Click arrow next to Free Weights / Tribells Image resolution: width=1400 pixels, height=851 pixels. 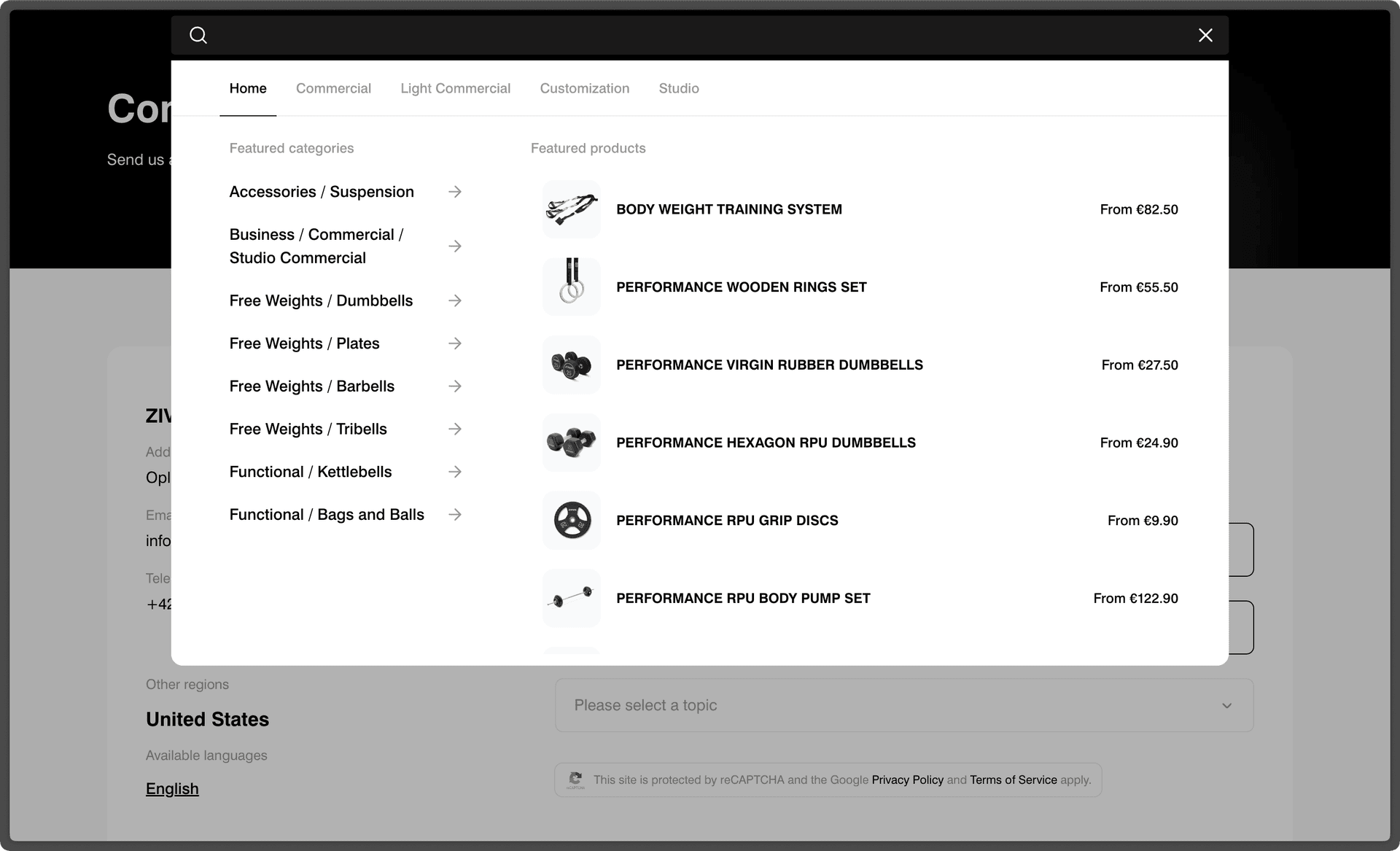(455, 429)
